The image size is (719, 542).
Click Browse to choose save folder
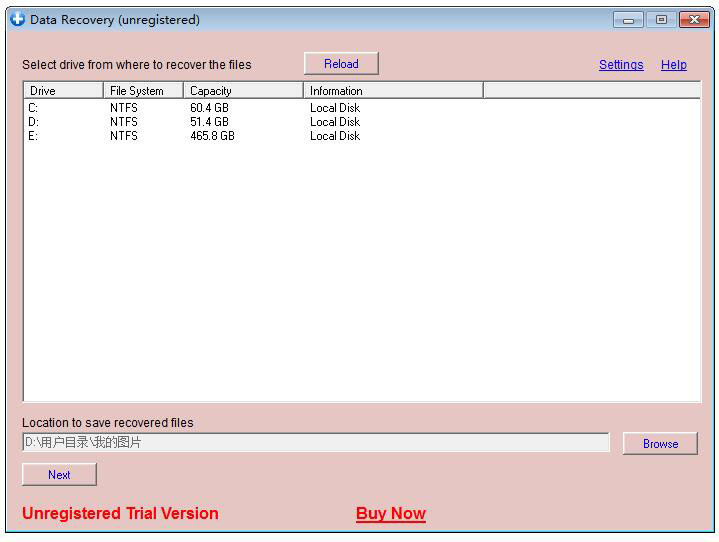[x=660, y=443]
